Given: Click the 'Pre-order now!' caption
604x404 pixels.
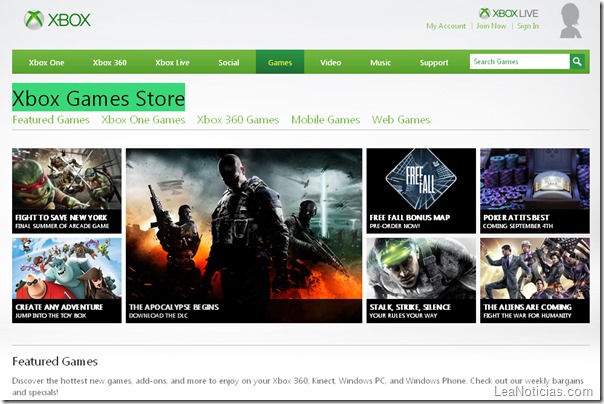Looking at the screenshot, I should pyautogui.click(x=395, y=226).
